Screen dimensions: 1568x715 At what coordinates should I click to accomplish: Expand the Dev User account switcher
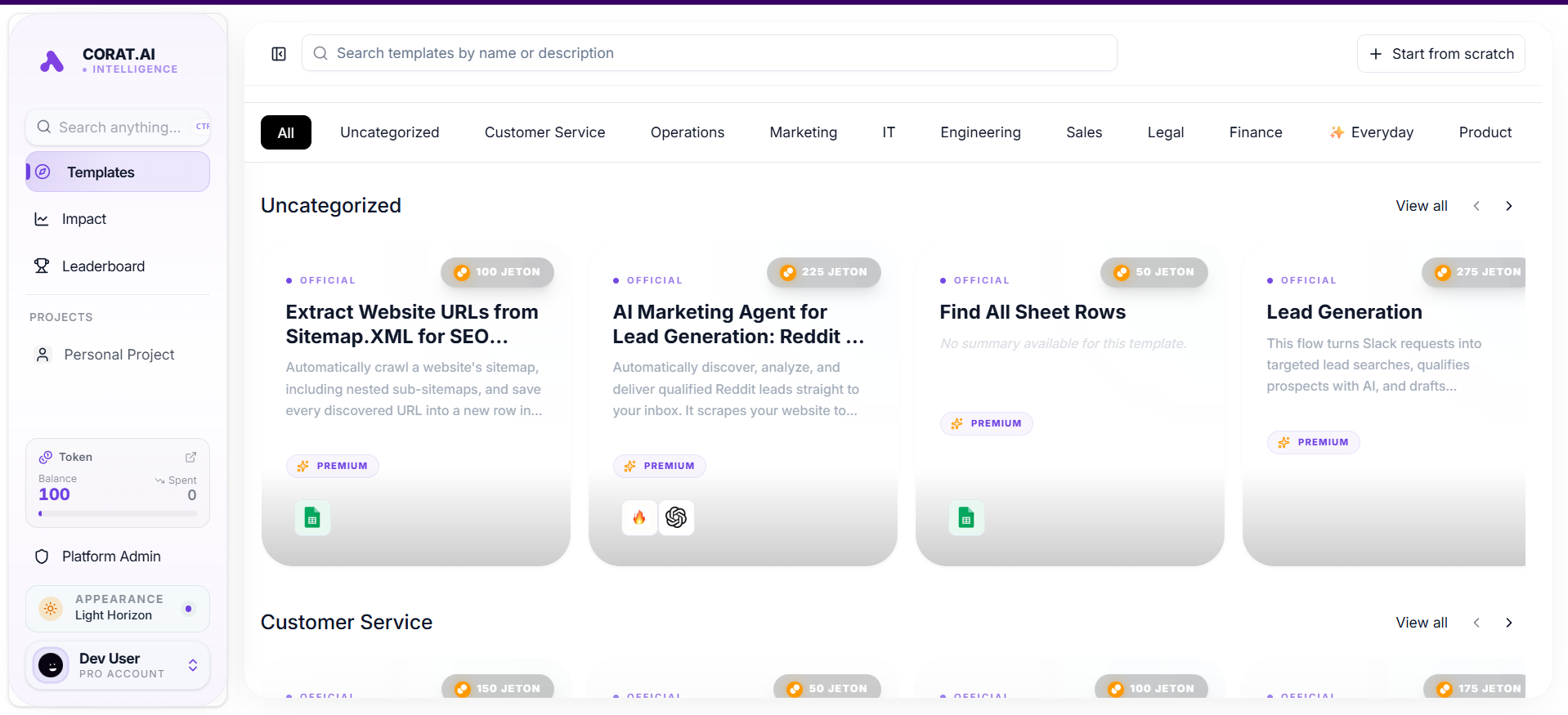193,665
